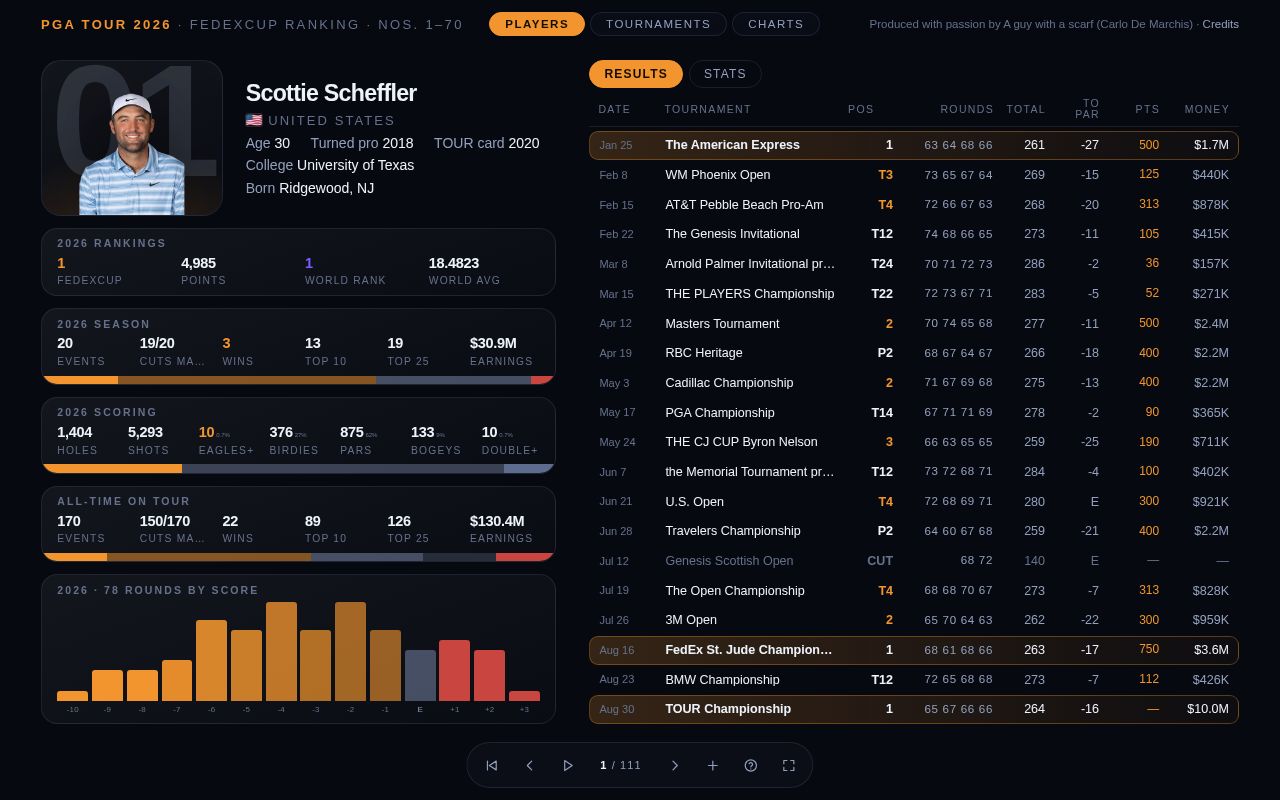This screenshot has width=1280, height=800.
Task: Click the MONEY column header
Action: tap(1207, 109)
